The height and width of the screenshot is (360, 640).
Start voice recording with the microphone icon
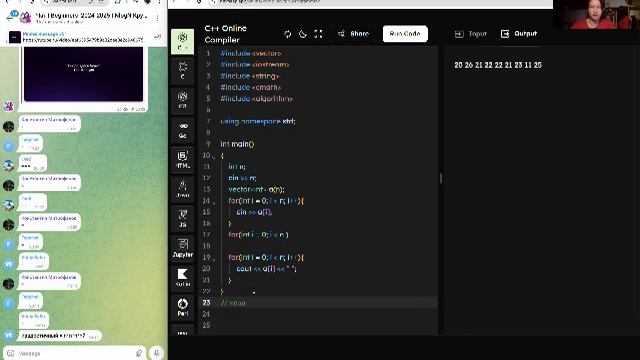(156, 353)
